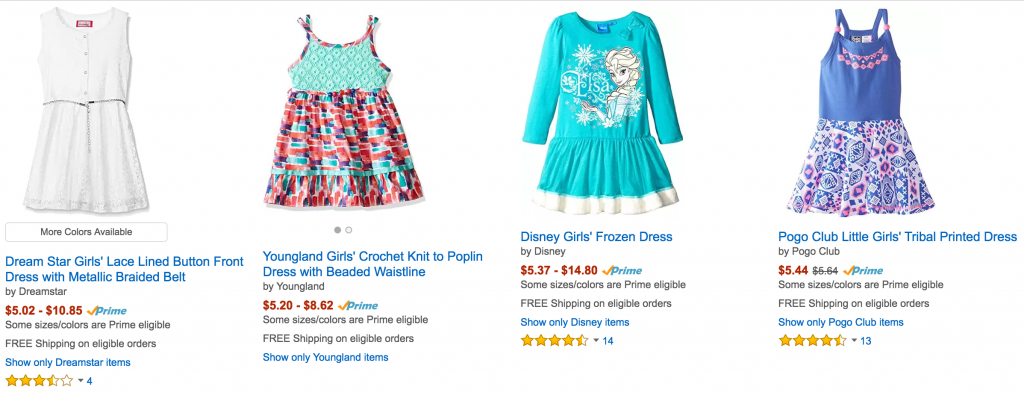Expand rating breakdown arrow beside 4 reviews

[x=80, y=381]
